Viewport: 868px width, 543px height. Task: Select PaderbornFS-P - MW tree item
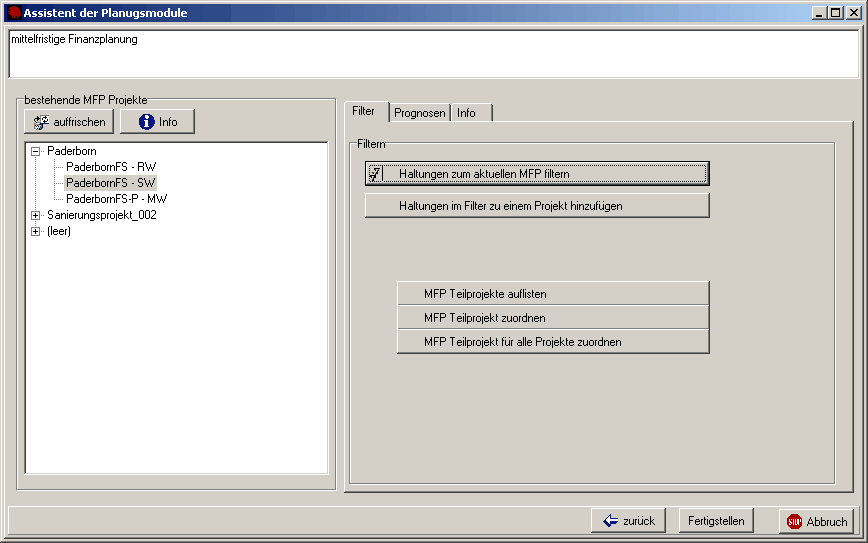(116, 199)
